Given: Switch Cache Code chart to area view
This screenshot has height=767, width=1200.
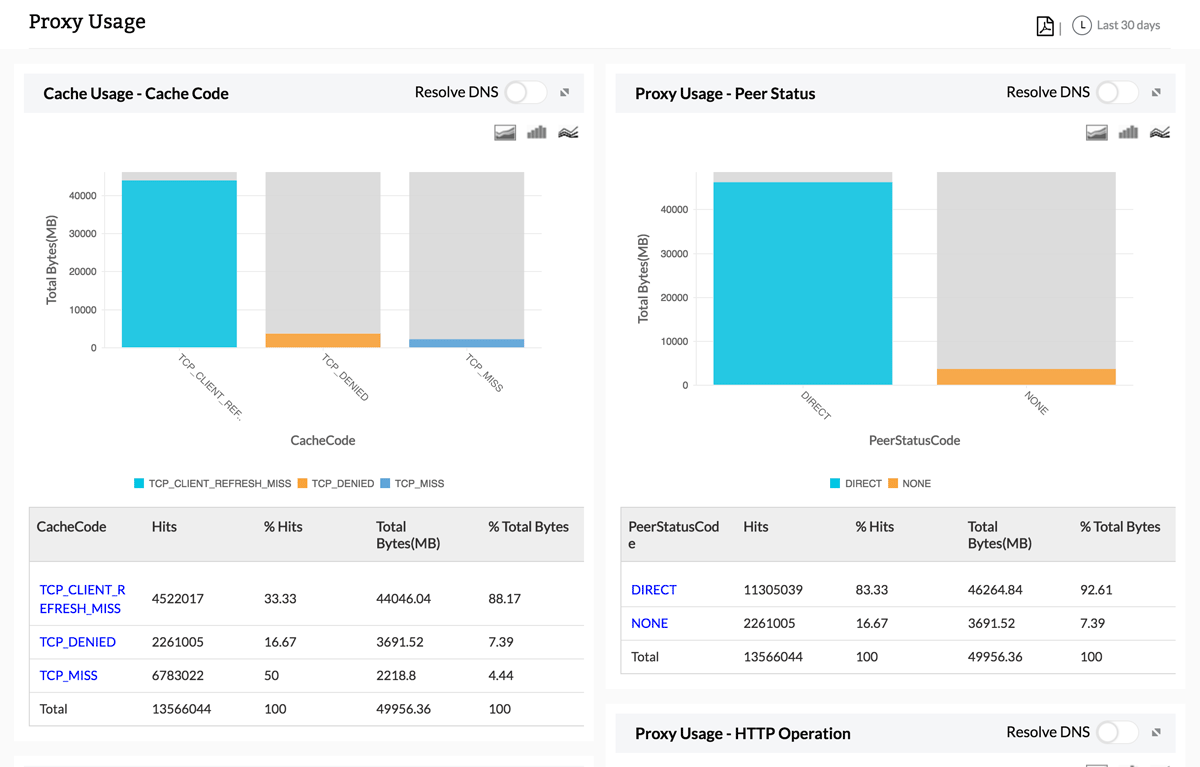Looking at the screenshot, I should (505, 132).
